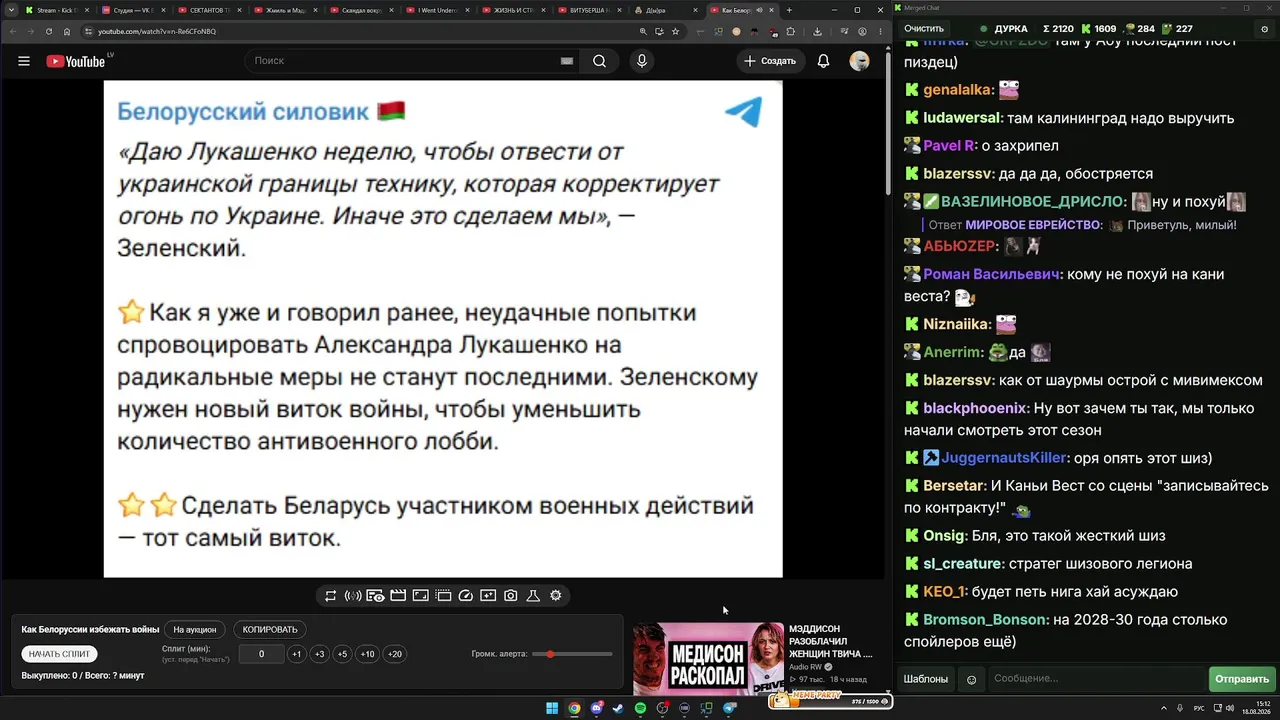Open browser extensions puzzle icon
The height and width of the screenshot is (720, 1280).
[790, 31]
